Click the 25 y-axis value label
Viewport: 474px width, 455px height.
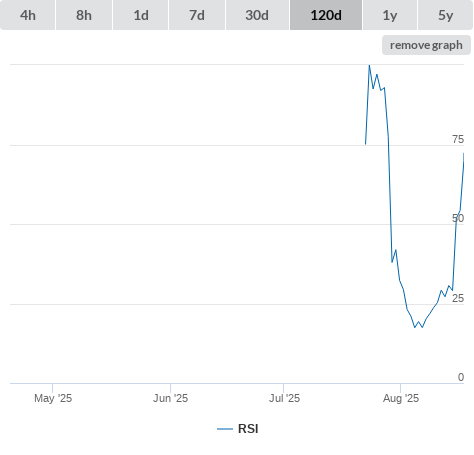[458, 298]
